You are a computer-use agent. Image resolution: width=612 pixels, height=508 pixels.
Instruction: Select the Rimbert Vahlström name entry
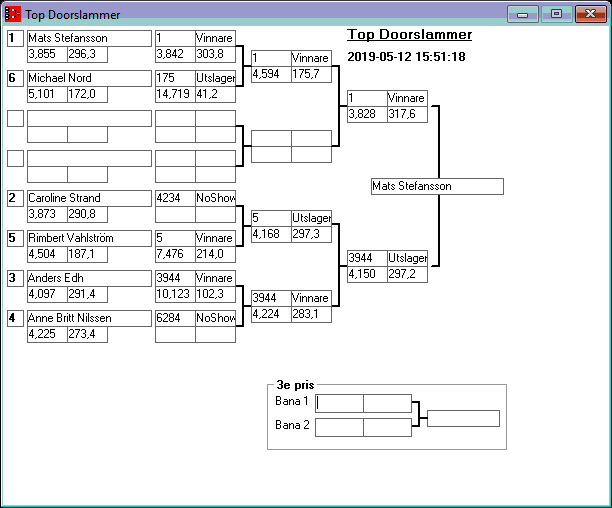tap(88, 238)
